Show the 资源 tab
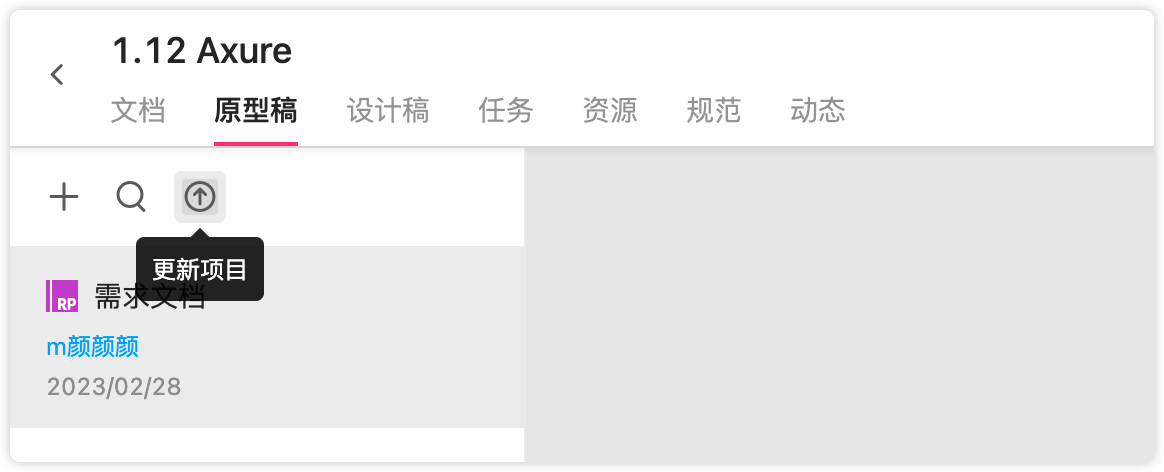The width and height of the screenshot is (1164, 472). pyautogui.click(x=609, y=111)
